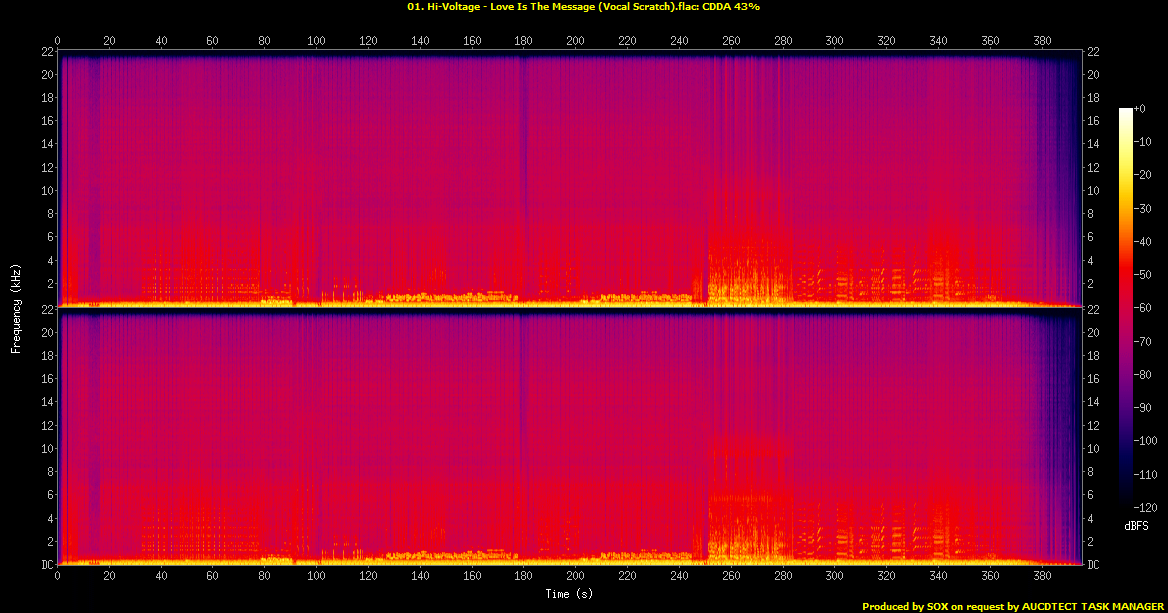Viewport: 1168px width, 613px height.
Task: Click the dBFS color scale bar
Action: [1126, 308]
